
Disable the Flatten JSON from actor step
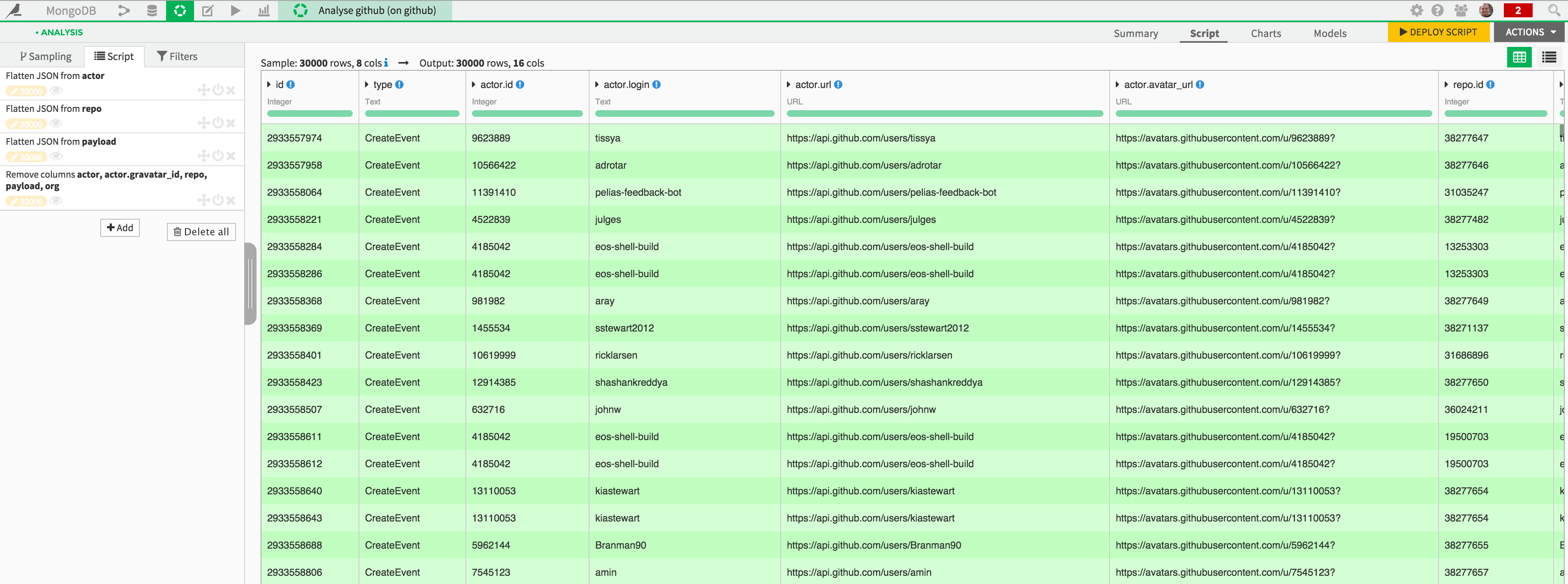217,90
